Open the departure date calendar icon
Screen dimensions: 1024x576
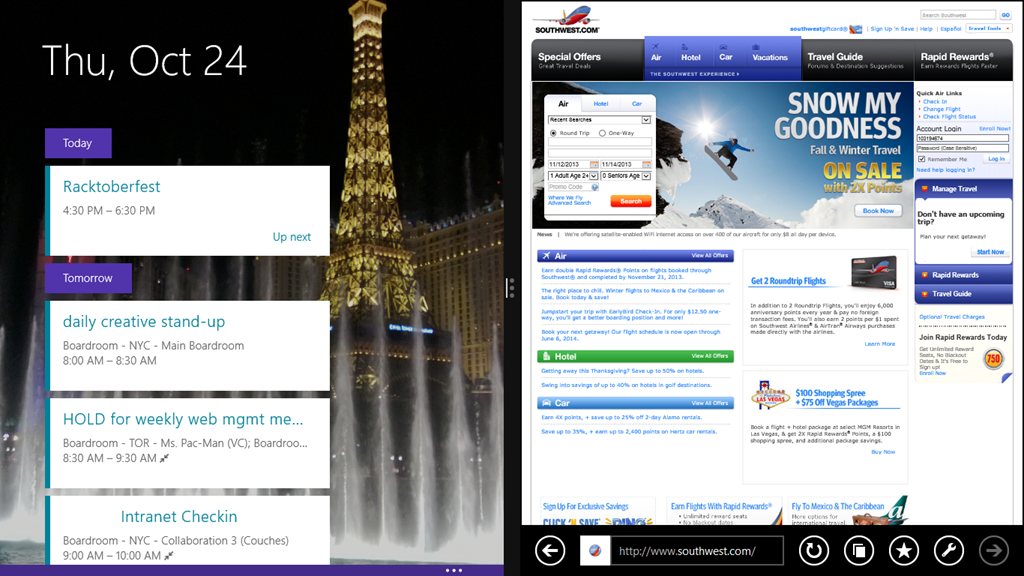pyautogui.click(x=594, y=165)
